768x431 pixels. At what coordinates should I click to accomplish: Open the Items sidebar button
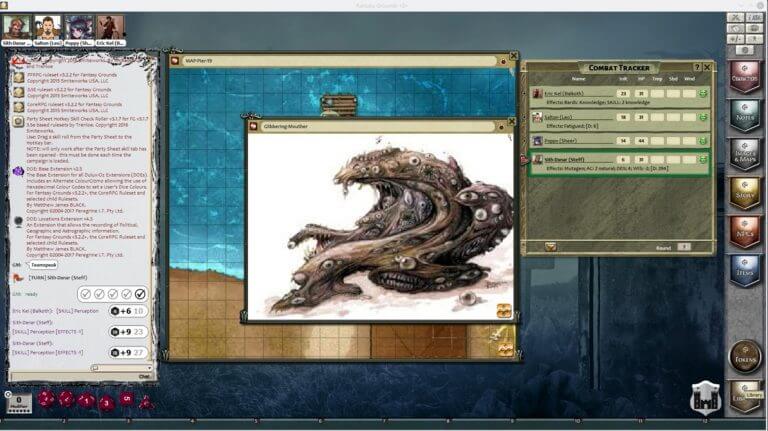click(744, 271)
